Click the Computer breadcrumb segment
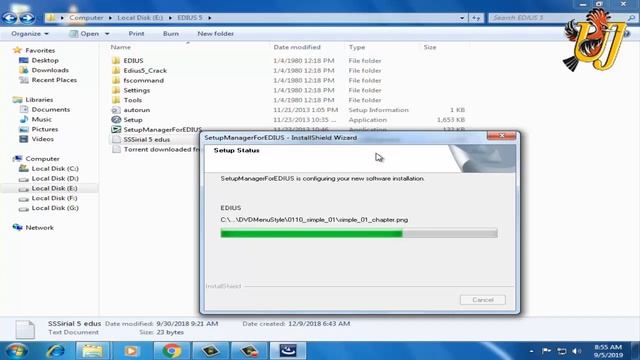This screenshot has width=640, height=360. [86, 18]
